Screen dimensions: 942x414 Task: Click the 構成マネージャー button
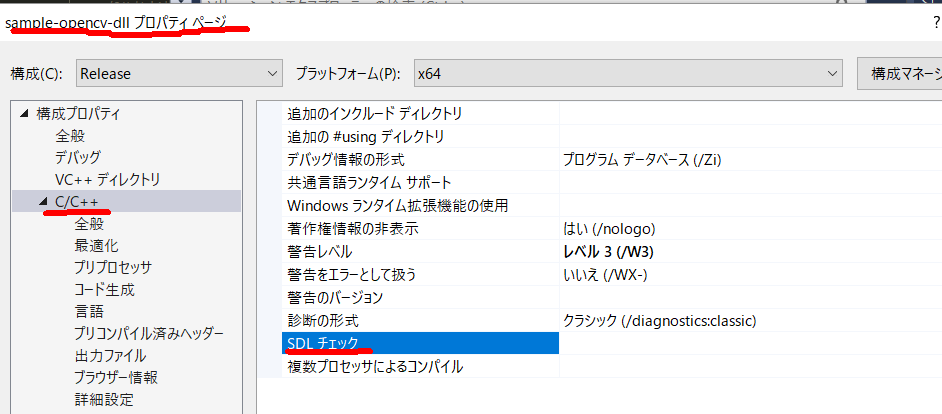[901, 74]
